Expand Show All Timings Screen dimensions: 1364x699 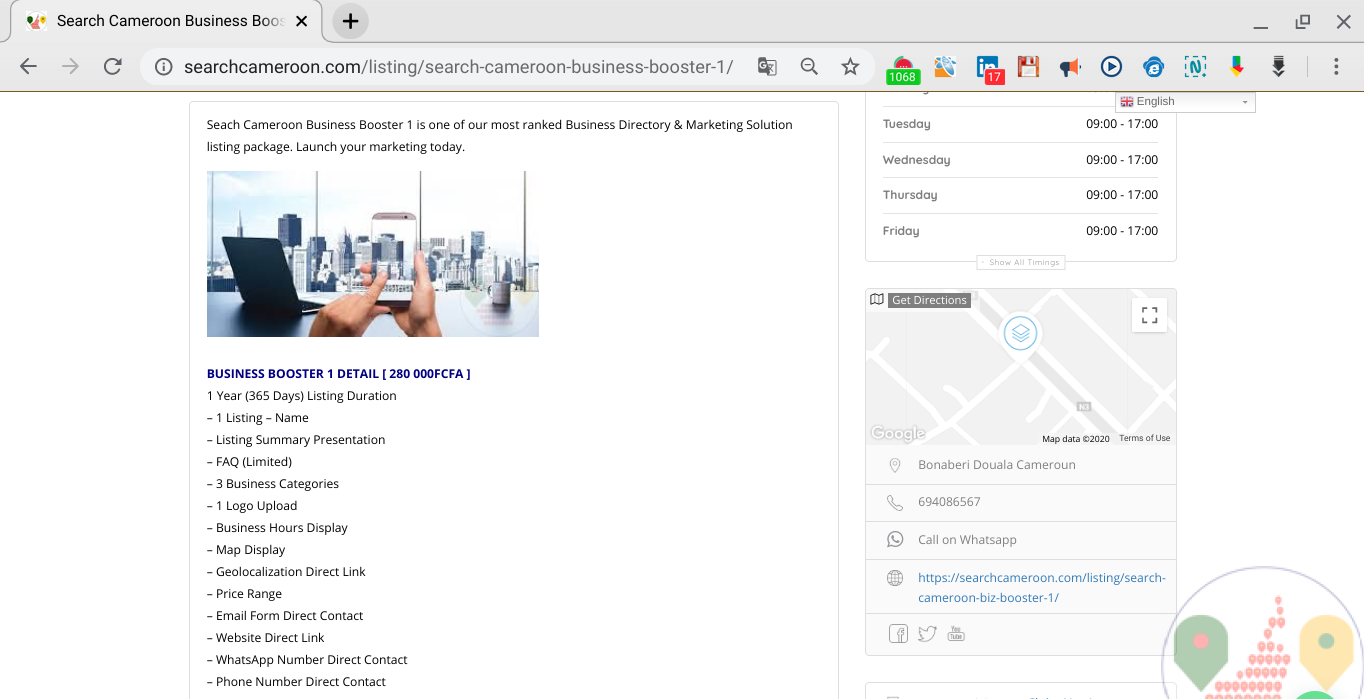[1020, 262]
